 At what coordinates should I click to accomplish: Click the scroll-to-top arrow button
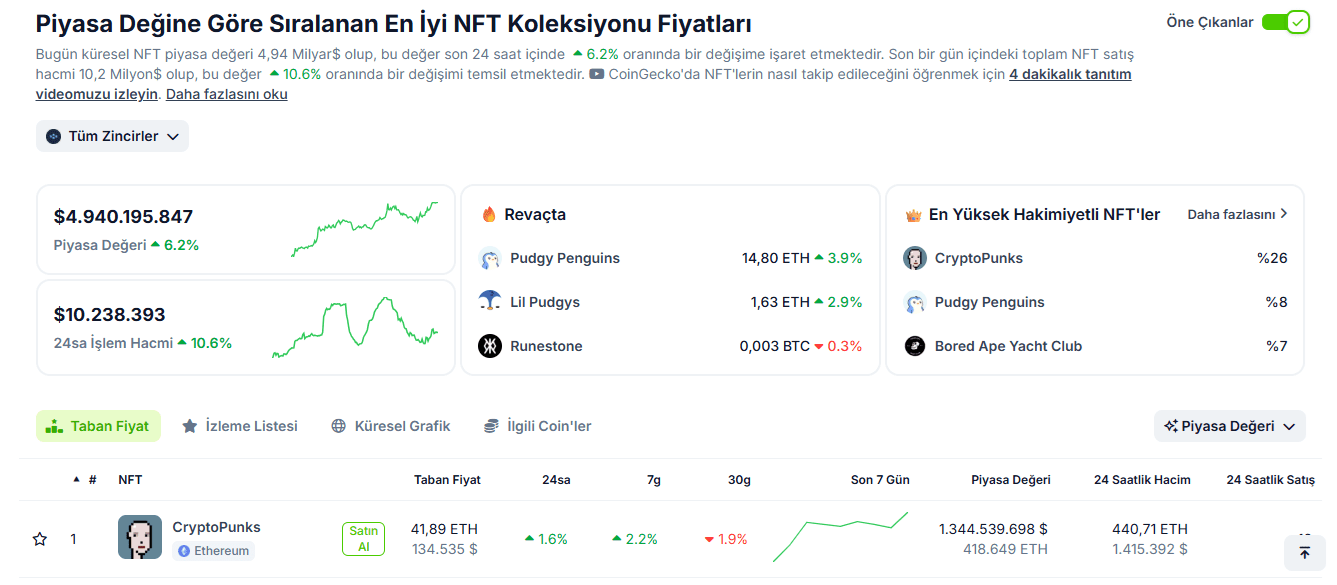pos(1304,552)
